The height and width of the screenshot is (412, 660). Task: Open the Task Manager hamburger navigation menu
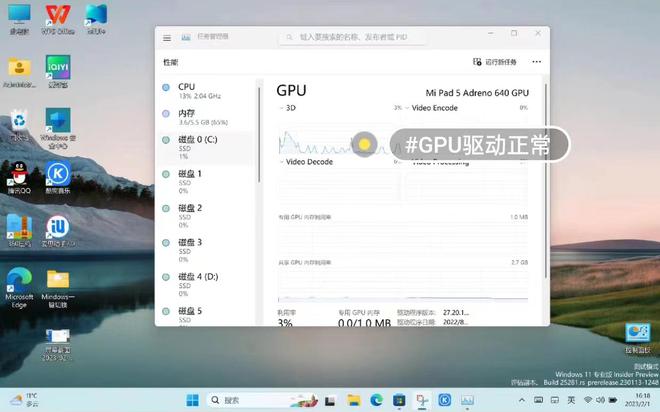click(167, 38)
